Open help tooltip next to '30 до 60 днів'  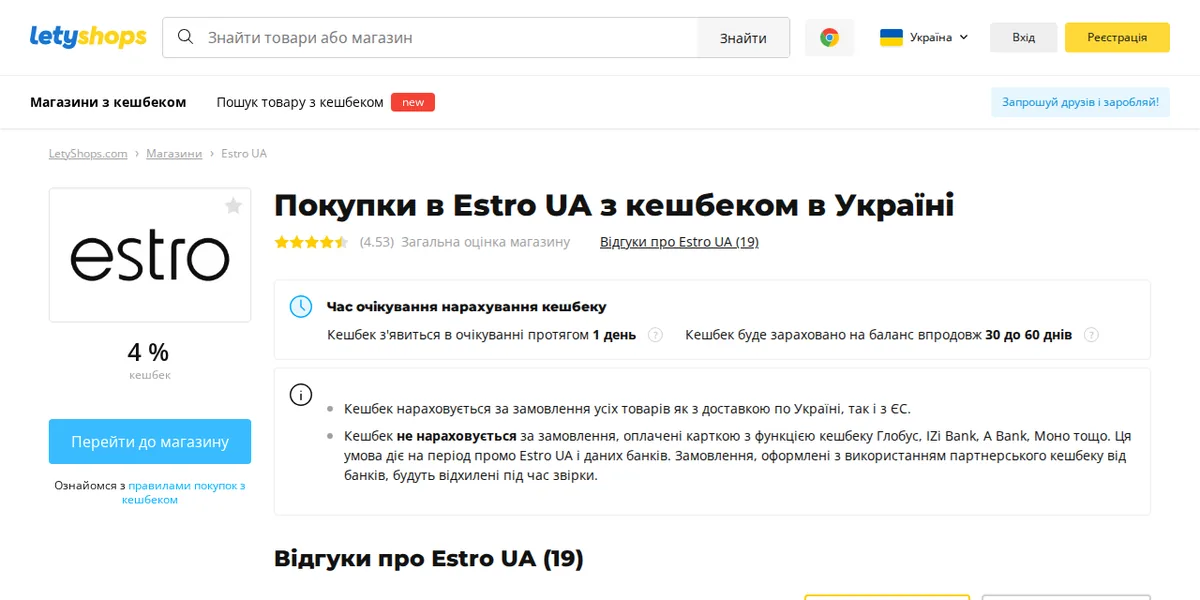tap(1091, 335)
